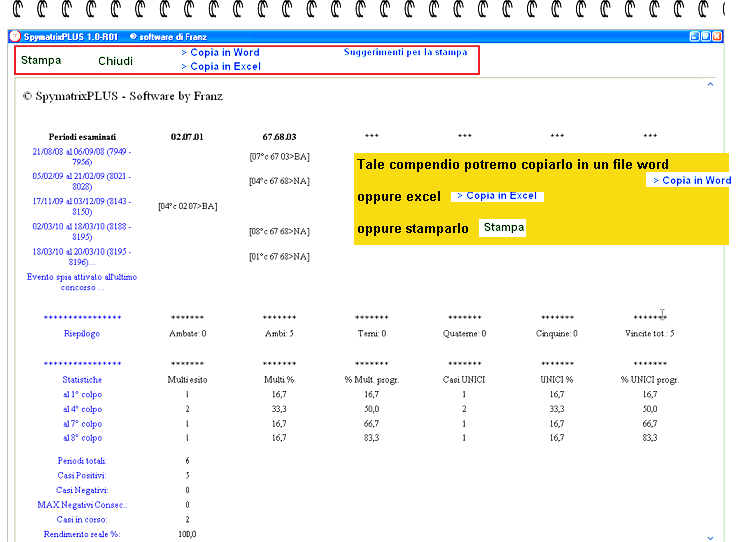736x542 pixels.
Task: Click the al 7° colpo row label
Action: point(83,424)
